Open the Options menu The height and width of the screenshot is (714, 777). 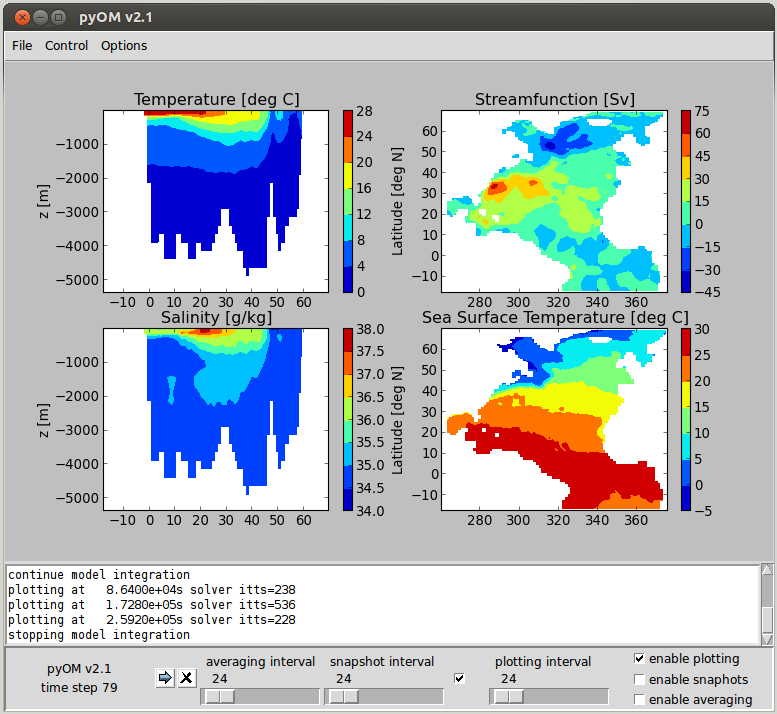pos(124,45)
